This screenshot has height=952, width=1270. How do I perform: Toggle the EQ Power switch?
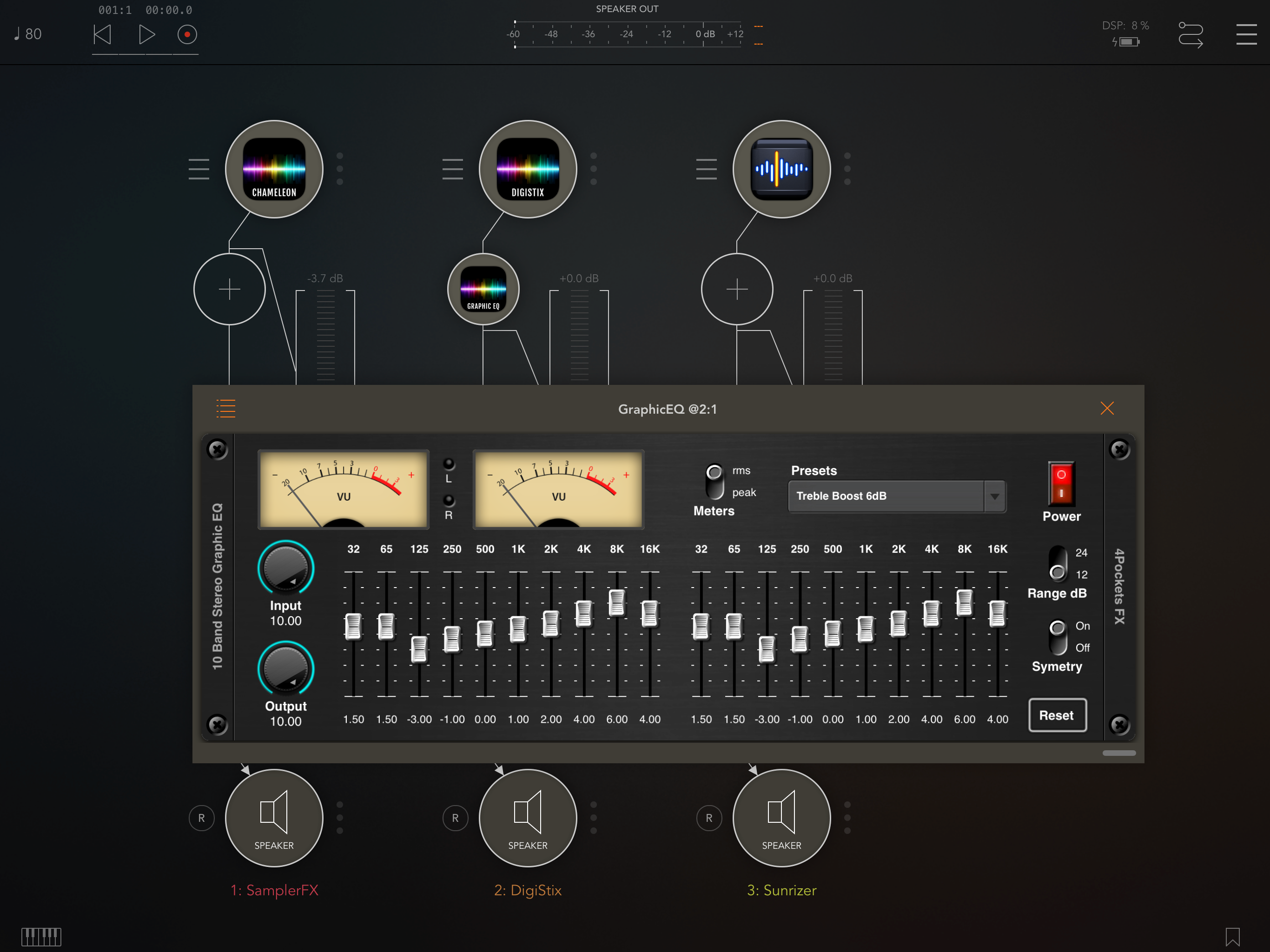click(1061, 483)
